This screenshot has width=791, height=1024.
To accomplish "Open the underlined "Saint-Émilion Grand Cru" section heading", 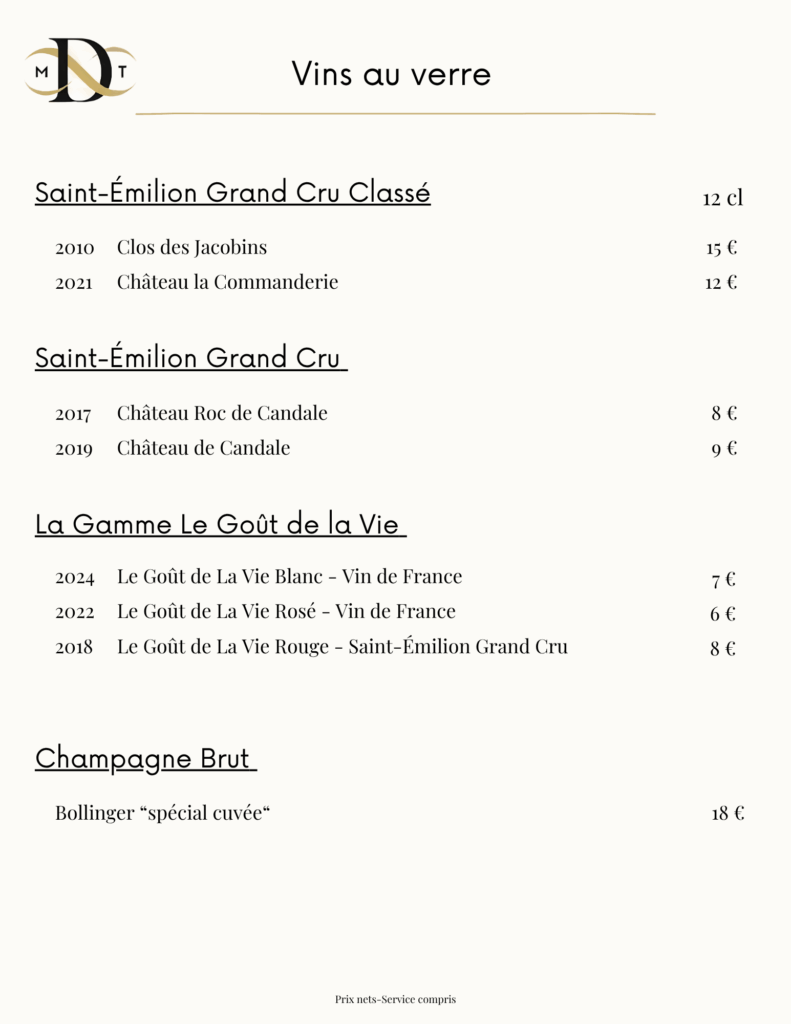I will coord(190,358).
